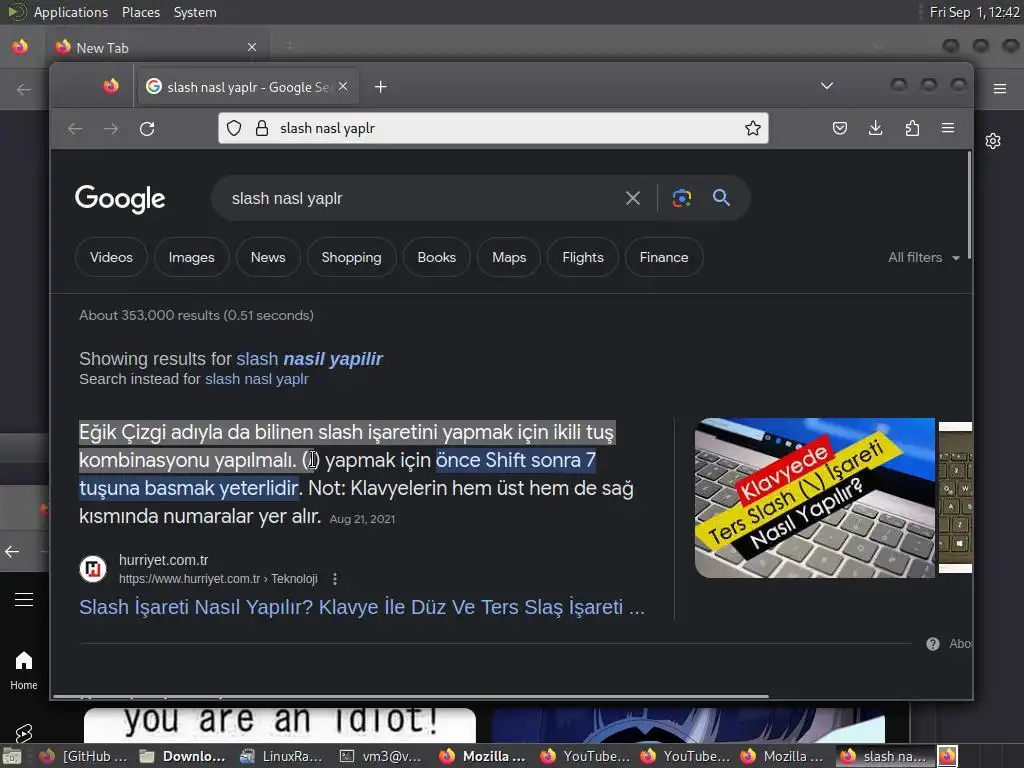Search instead for slash nasl yaplr
The width and height of the screenshot is (1024, 768).
pyautogui.click(x=257, y=379)
